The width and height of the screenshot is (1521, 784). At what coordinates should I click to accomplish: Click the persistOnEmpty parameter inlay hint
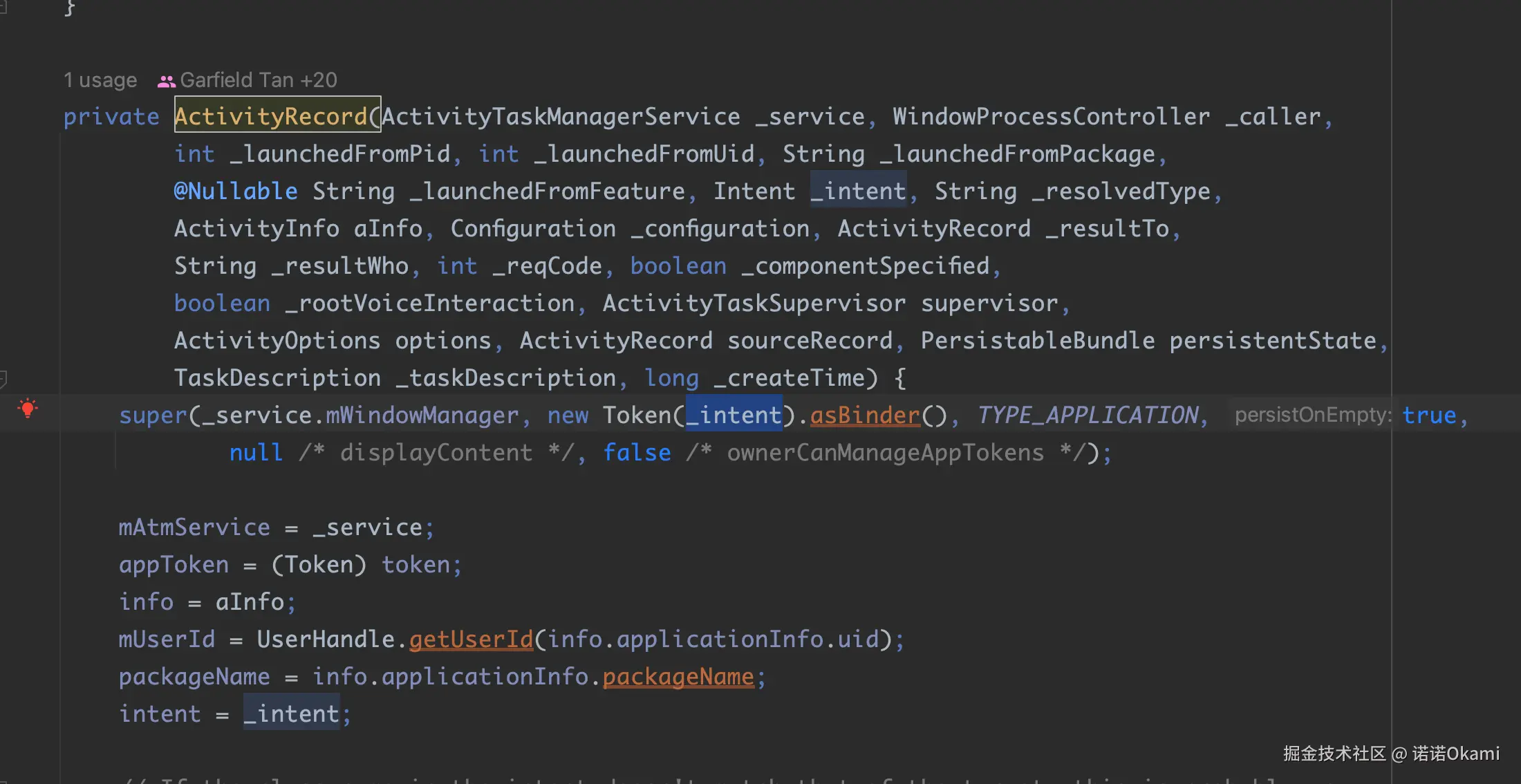pos(1313,415)
